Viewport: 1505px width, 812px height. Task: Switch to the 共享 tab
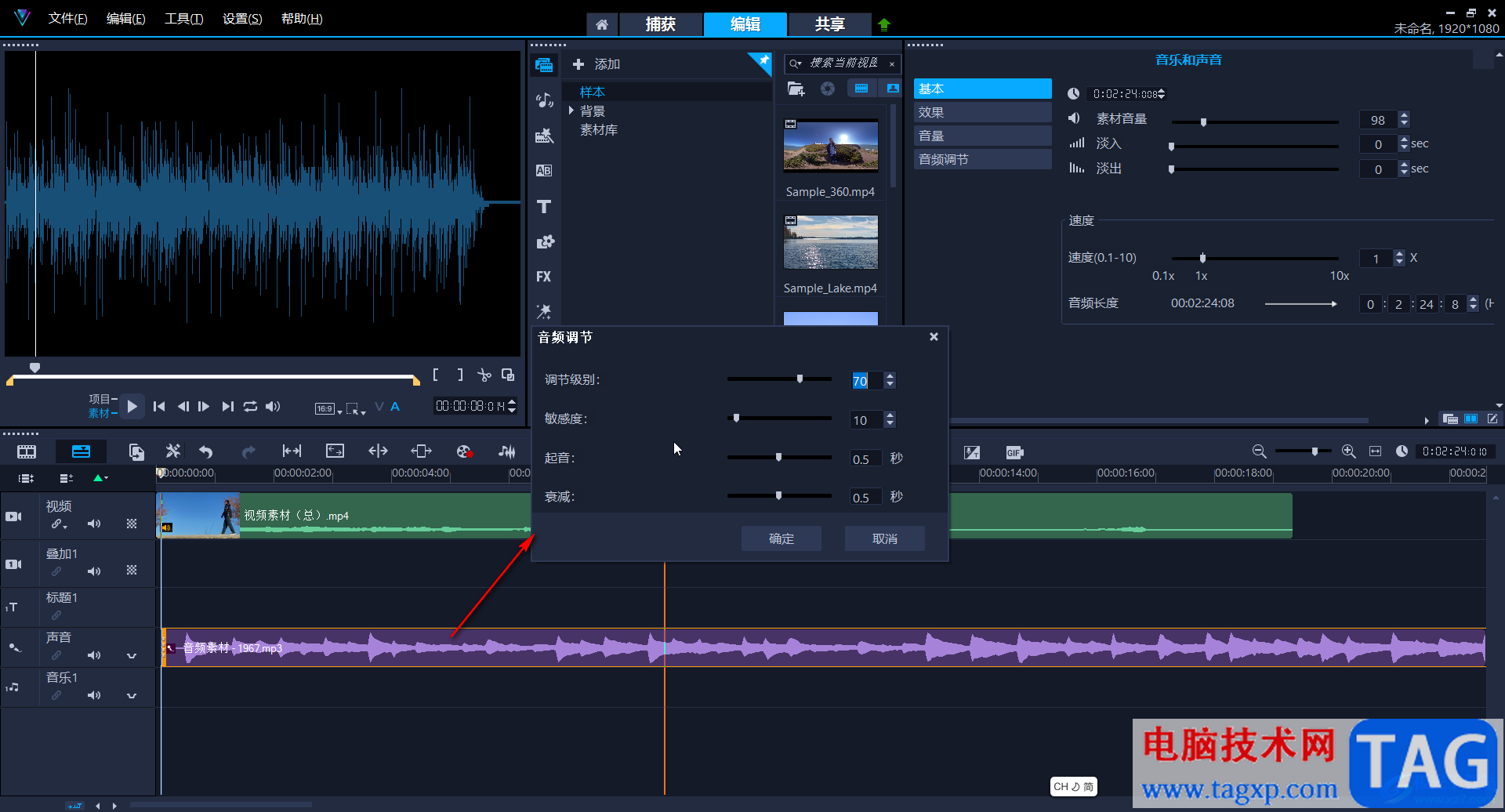pyautogui.click(x=829, y=24)
